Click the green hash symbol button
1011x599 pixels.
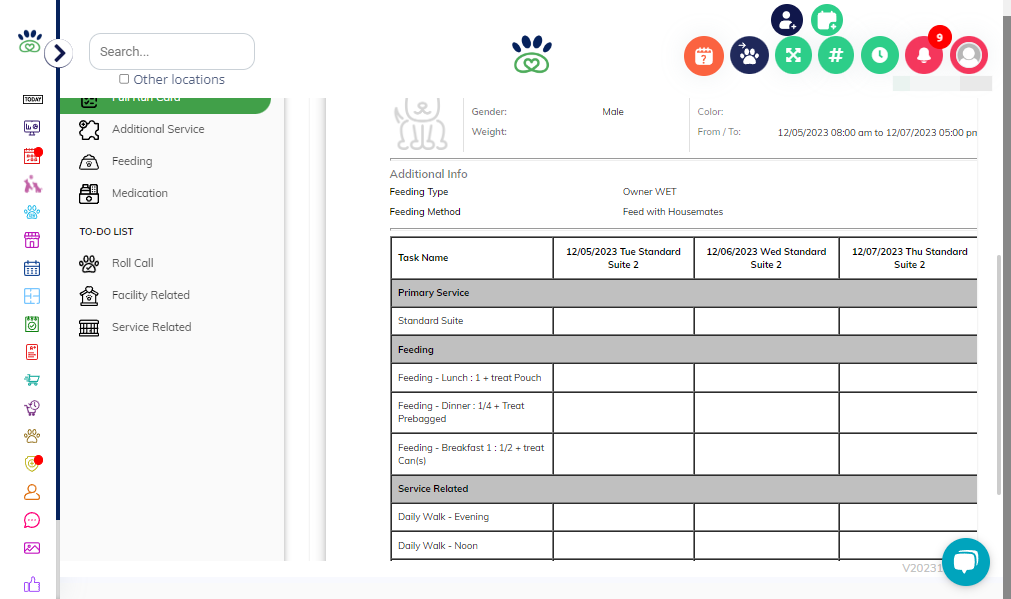point(836,55)
